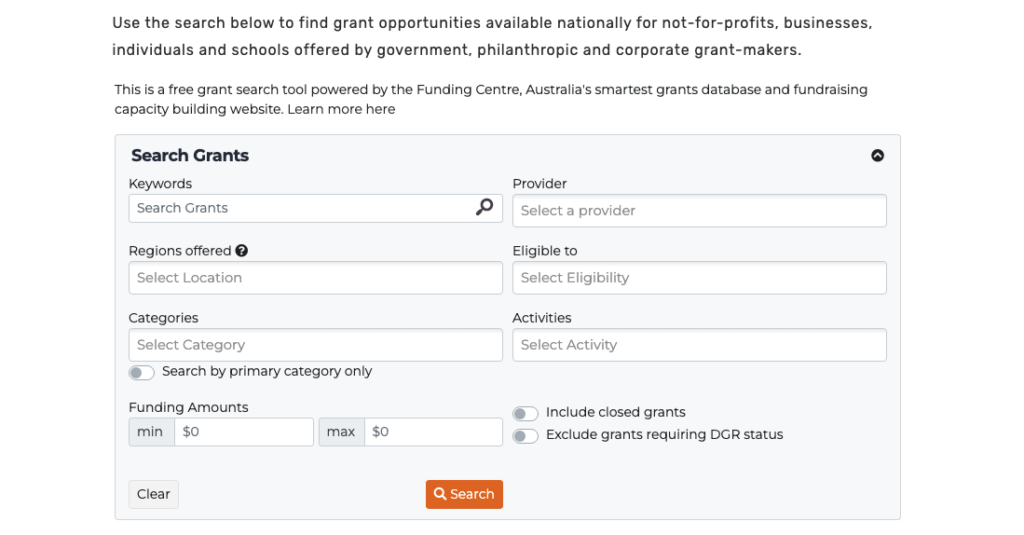Image resolution: width=1024 pixels, height=535 pixels.
Task: Collapse the Search Grants panel chevron
Action: [x=877, y=156]
